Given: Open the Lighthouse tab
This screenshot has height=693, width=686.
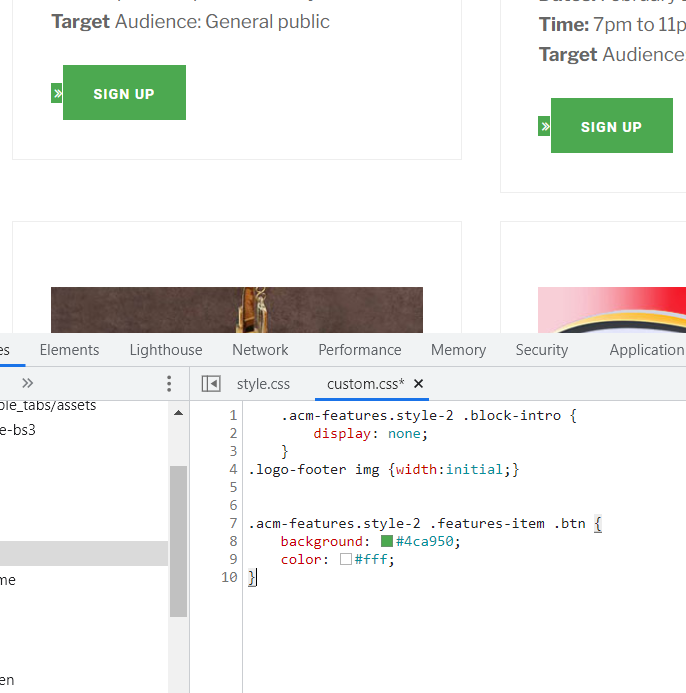Looking at the screenshot, I should (166, 350).
